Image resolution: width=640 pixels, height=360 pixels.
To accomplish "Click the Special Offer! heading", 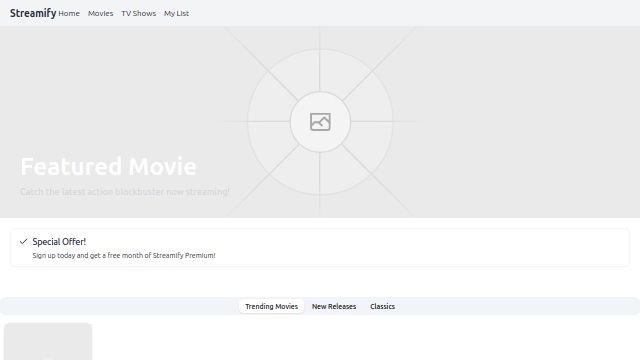I will [x=59, y=242].
